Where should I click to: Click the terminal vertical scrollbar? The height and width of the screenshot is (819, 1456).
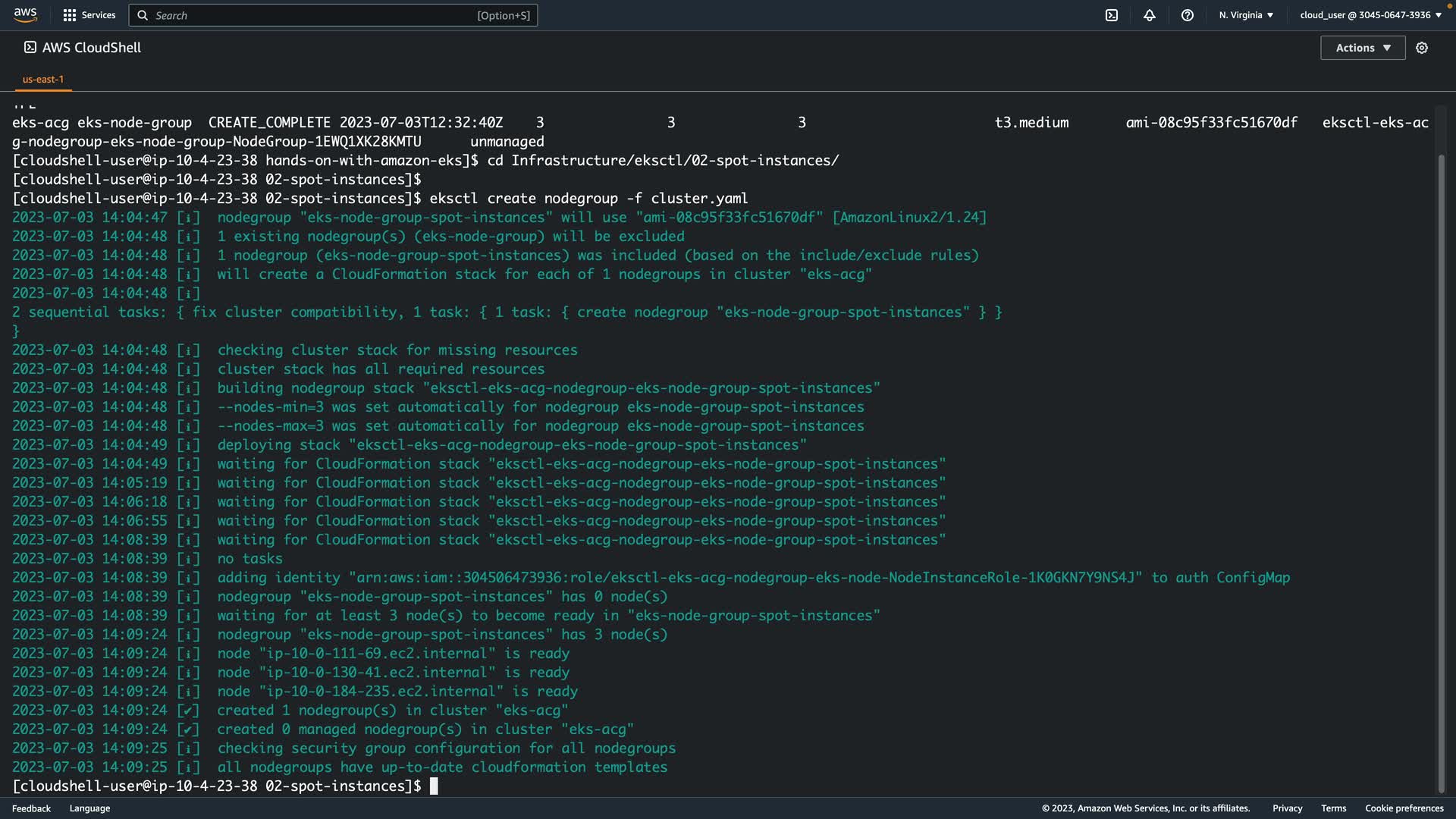click(1442, 470)
